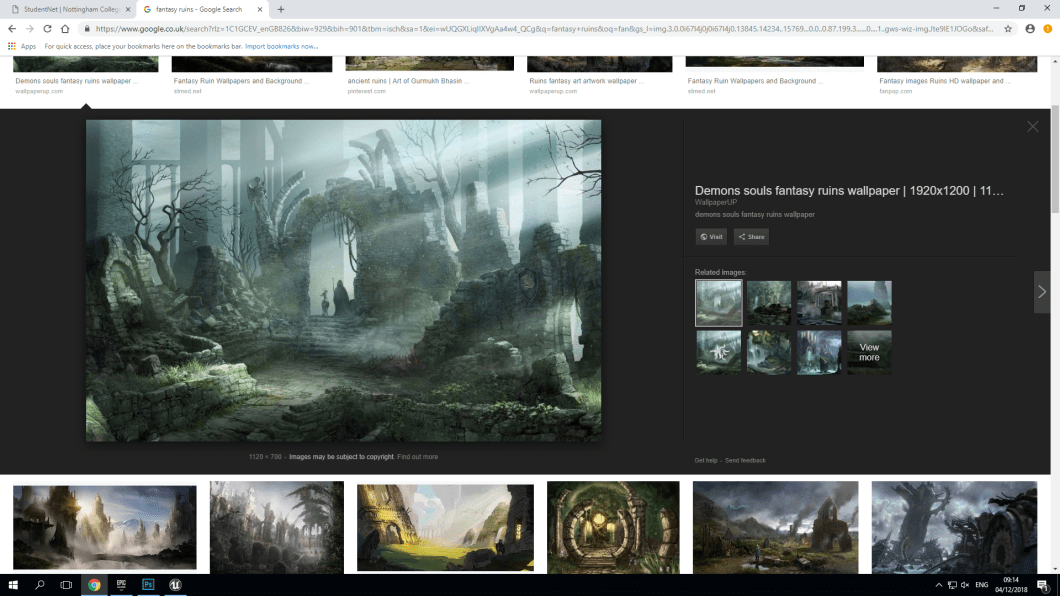Open the Find out more copyright link

[x=417, y=457]
